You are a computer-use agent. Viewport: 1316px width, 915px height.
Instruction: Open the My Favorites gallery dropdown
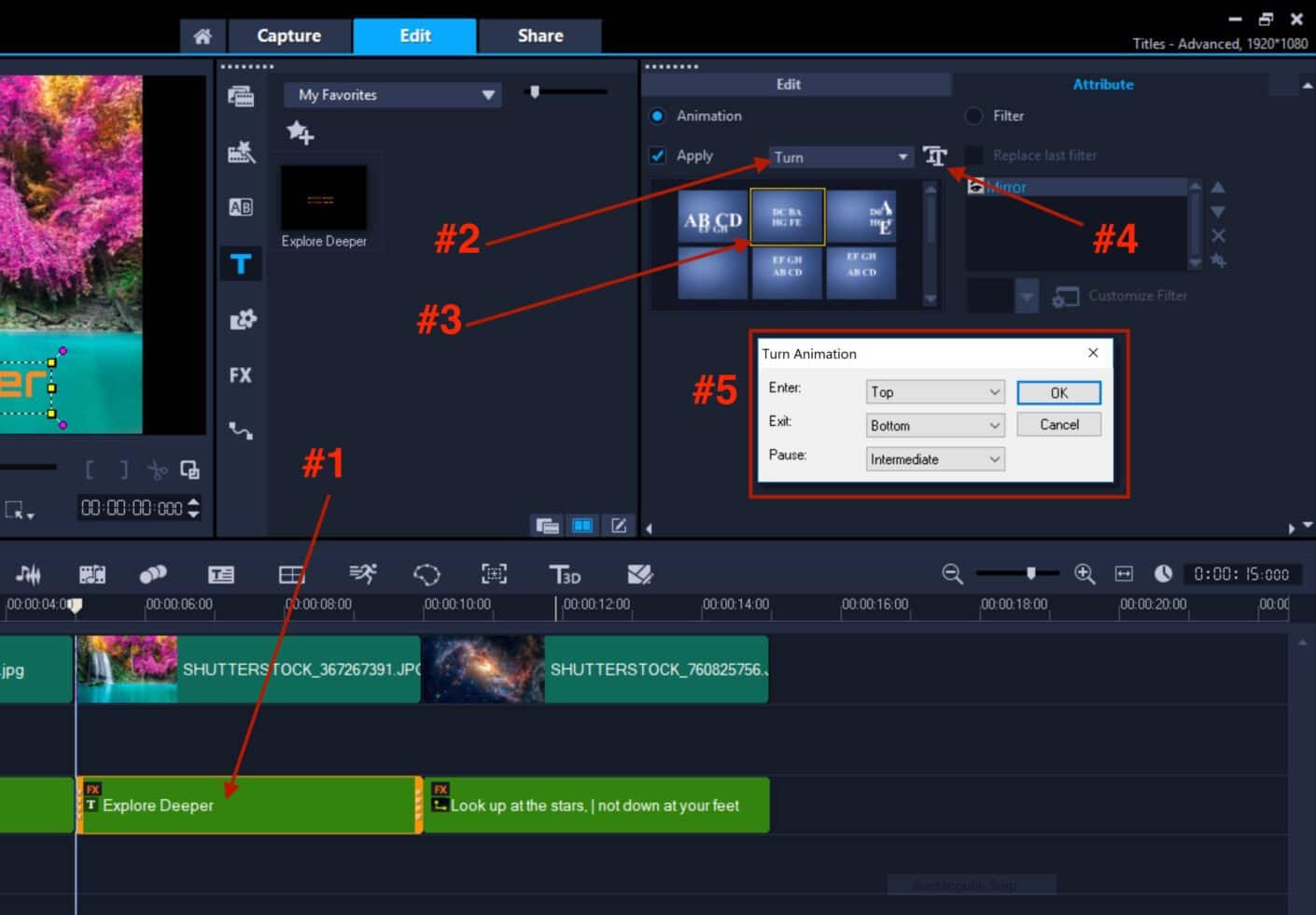point(486,94)
